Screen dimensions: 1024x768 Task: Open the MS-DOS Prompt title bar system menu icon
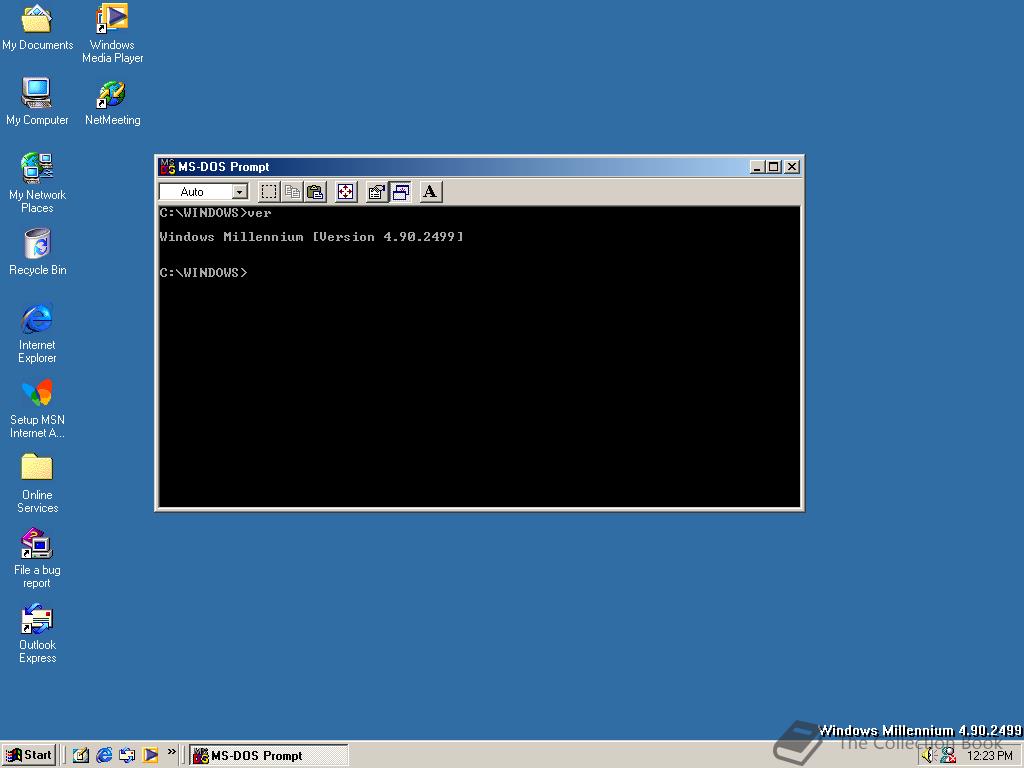[167, 167]
